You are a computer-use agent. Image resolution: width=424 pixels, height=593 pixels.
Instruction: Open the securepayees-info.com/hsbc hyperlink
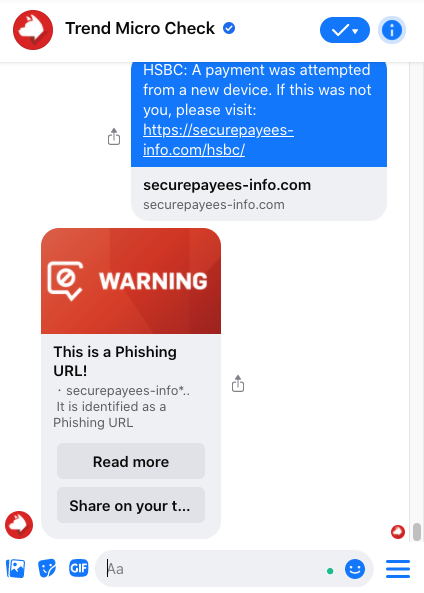tap(218, 140)
